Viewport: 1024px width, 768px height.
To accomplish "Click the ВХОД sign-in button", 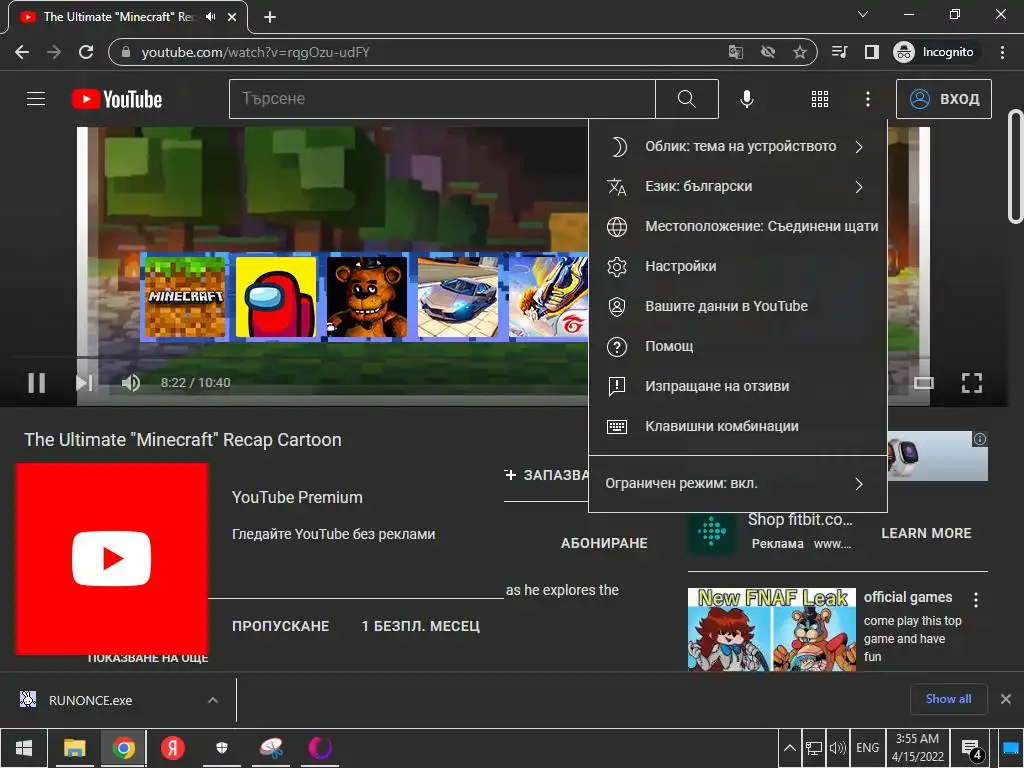I will tap(944, 99).
